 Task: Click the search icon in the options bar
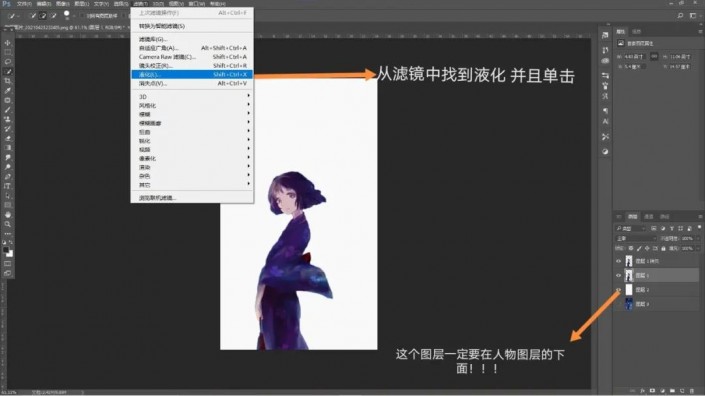pos(680,16)
